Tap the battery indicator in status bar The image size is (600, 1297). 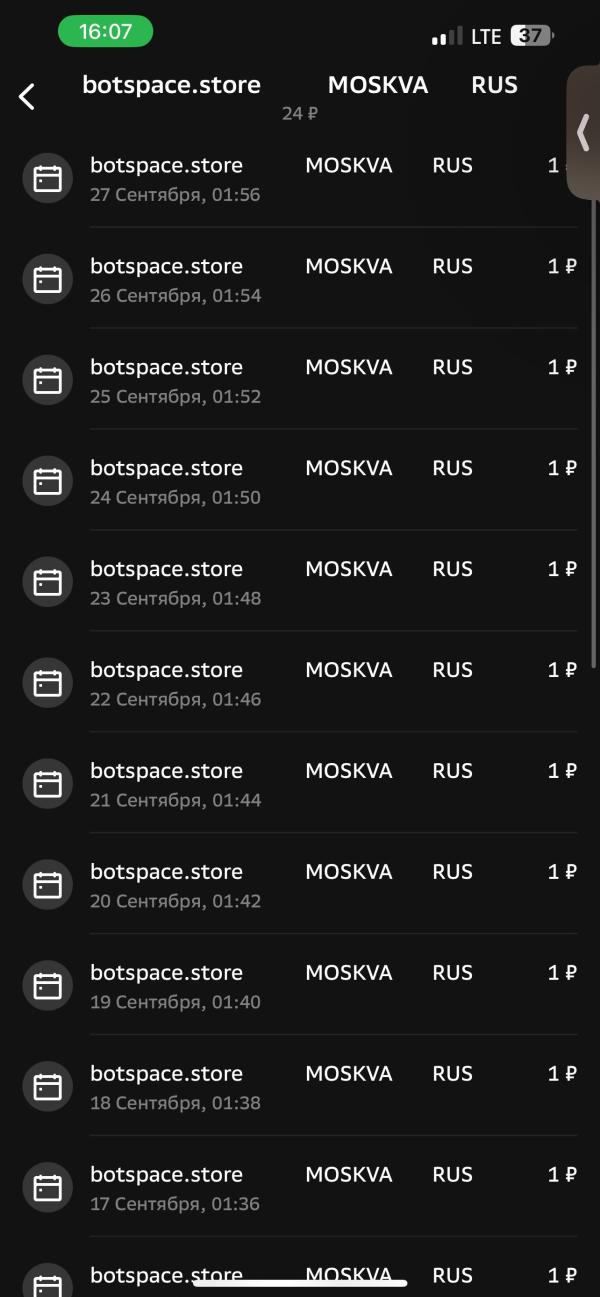(x=531, y=36)
